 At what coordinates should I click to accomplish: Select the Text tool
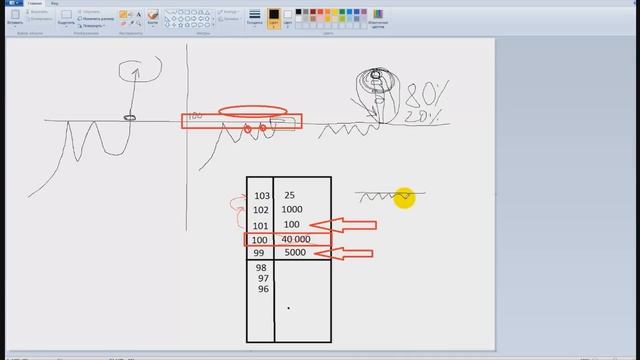pos(139,14)
